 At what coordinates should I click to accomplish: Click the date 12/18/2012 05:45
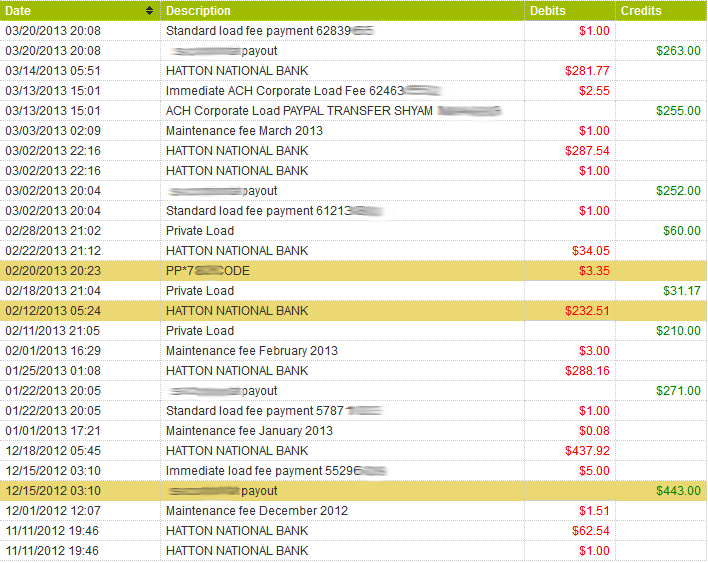[x=53, y=451]
